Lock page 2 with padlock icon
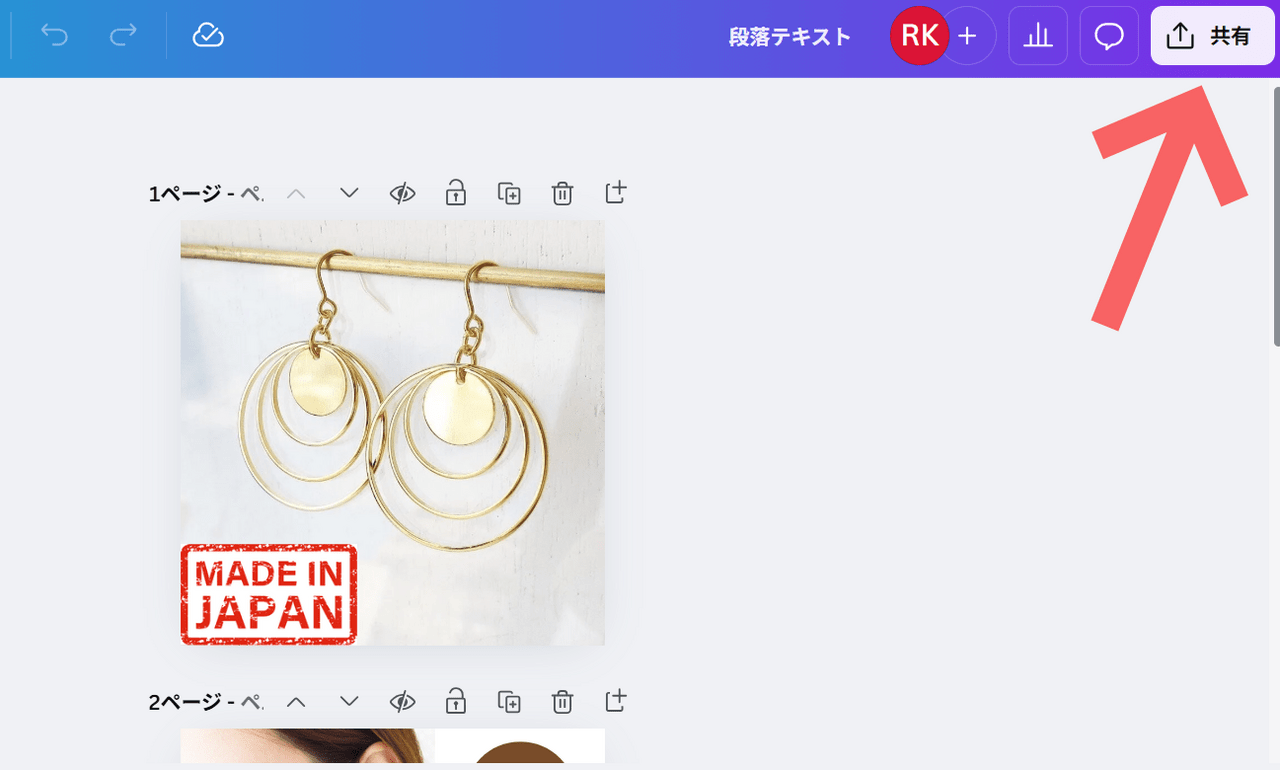Screen dimensions: 1280x770 456,700
